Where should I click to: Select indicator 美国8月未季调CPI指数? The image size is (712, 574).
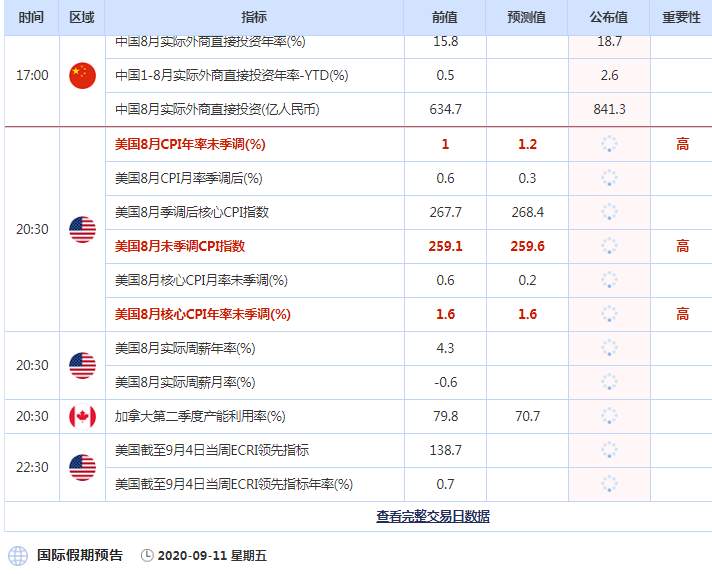180,246
